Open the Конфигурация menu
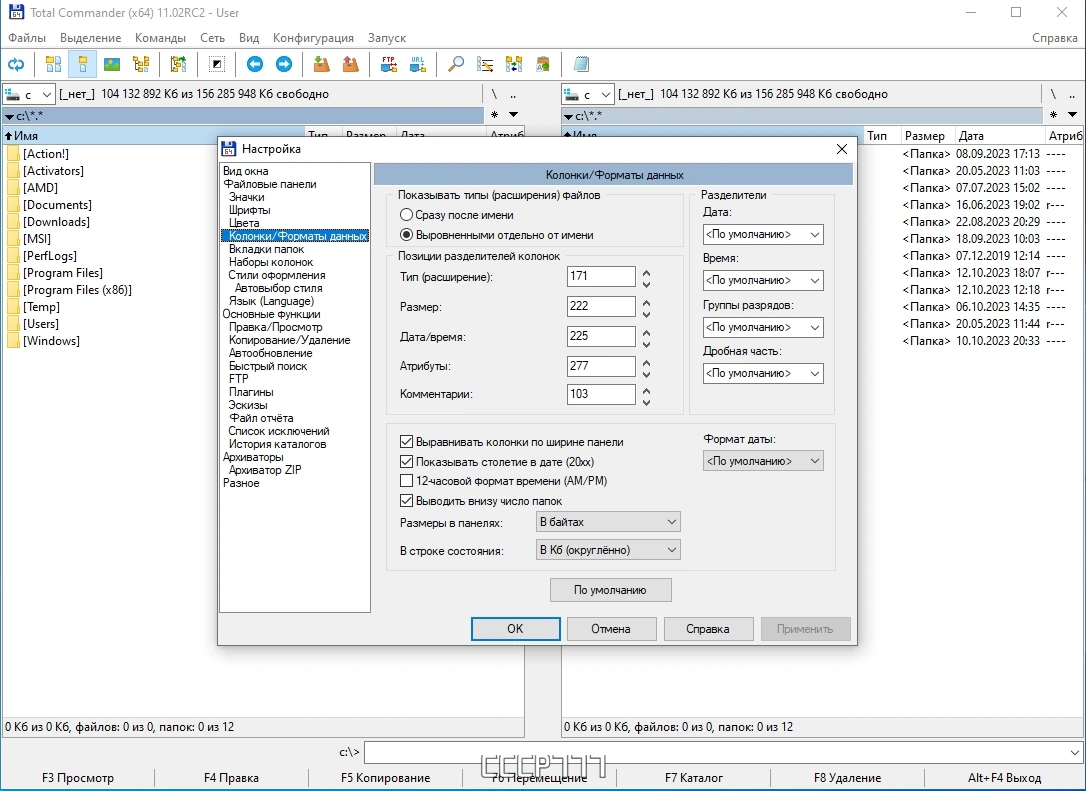The image size is (1086, 791). tap(313, 37)
